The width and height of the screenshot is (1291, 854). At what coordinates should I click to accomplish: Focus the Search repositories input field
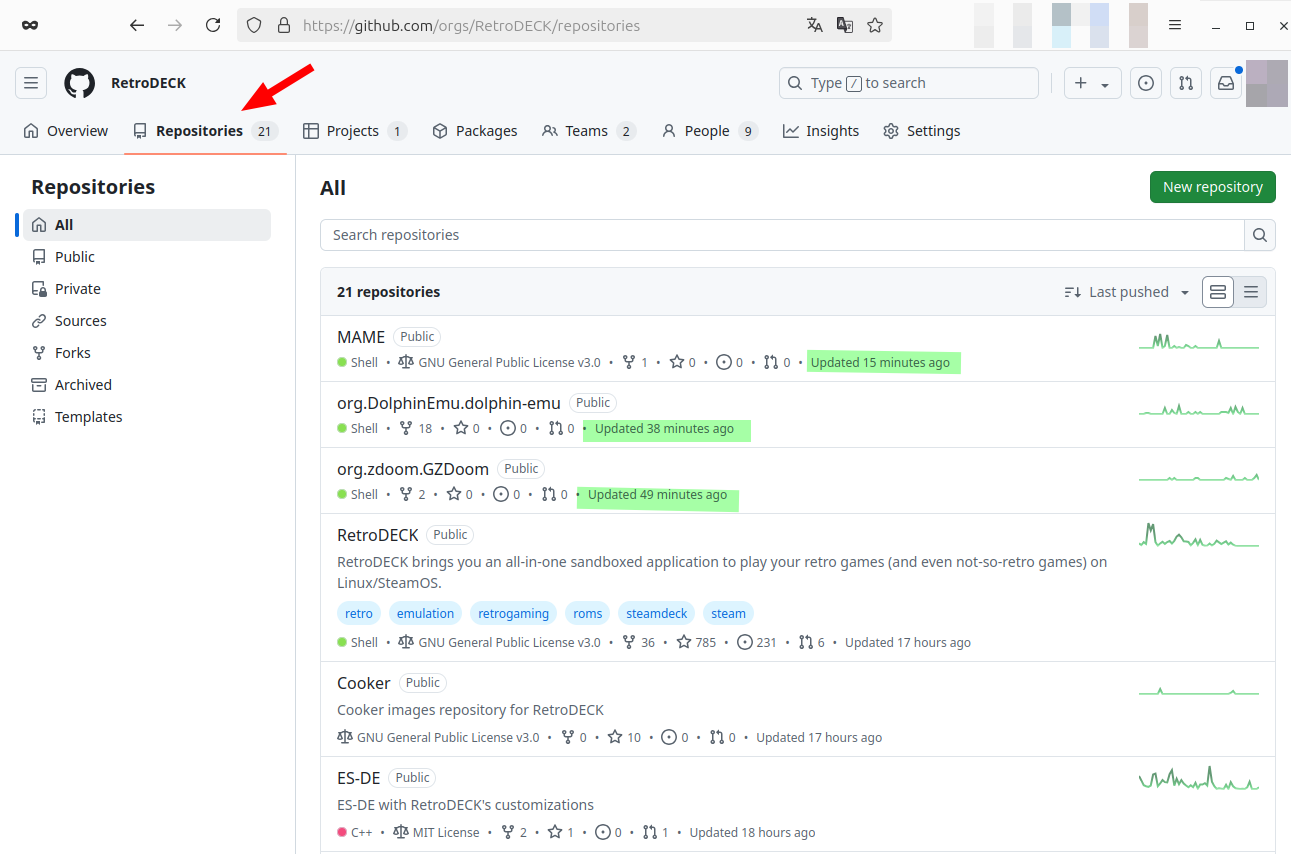pos(781,235)
